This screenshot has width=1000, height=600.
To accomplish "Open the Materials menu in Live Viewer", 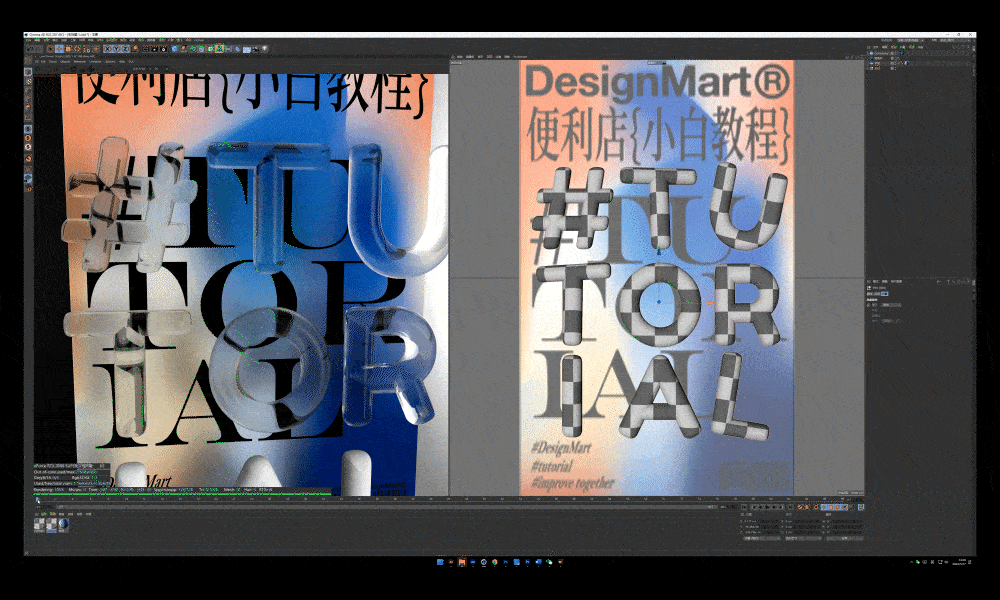I will coord(80,62).
